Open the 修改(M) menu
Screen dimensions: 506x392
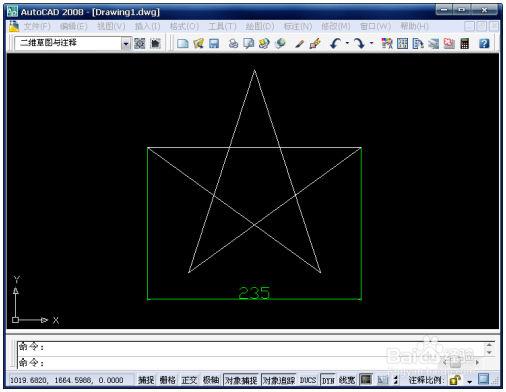tap(336, 26)
